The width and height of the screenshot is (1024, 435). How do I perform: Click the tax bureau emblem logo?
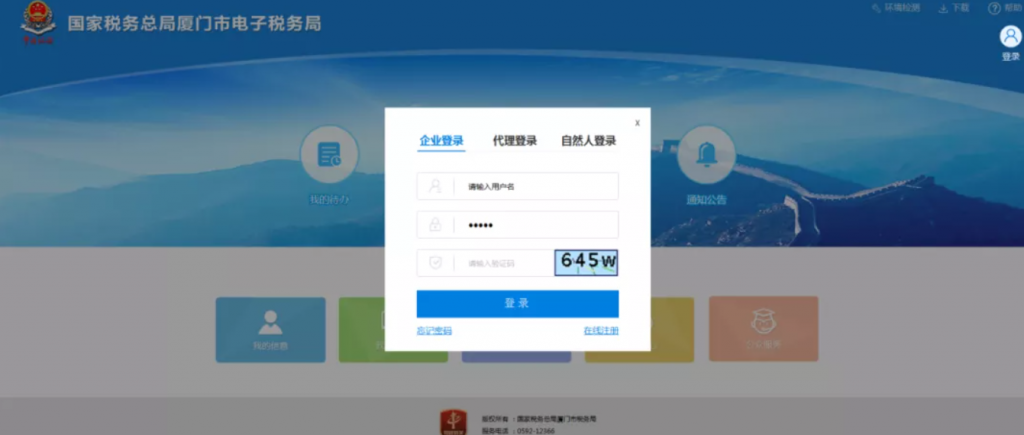click(x=38, y=24)
